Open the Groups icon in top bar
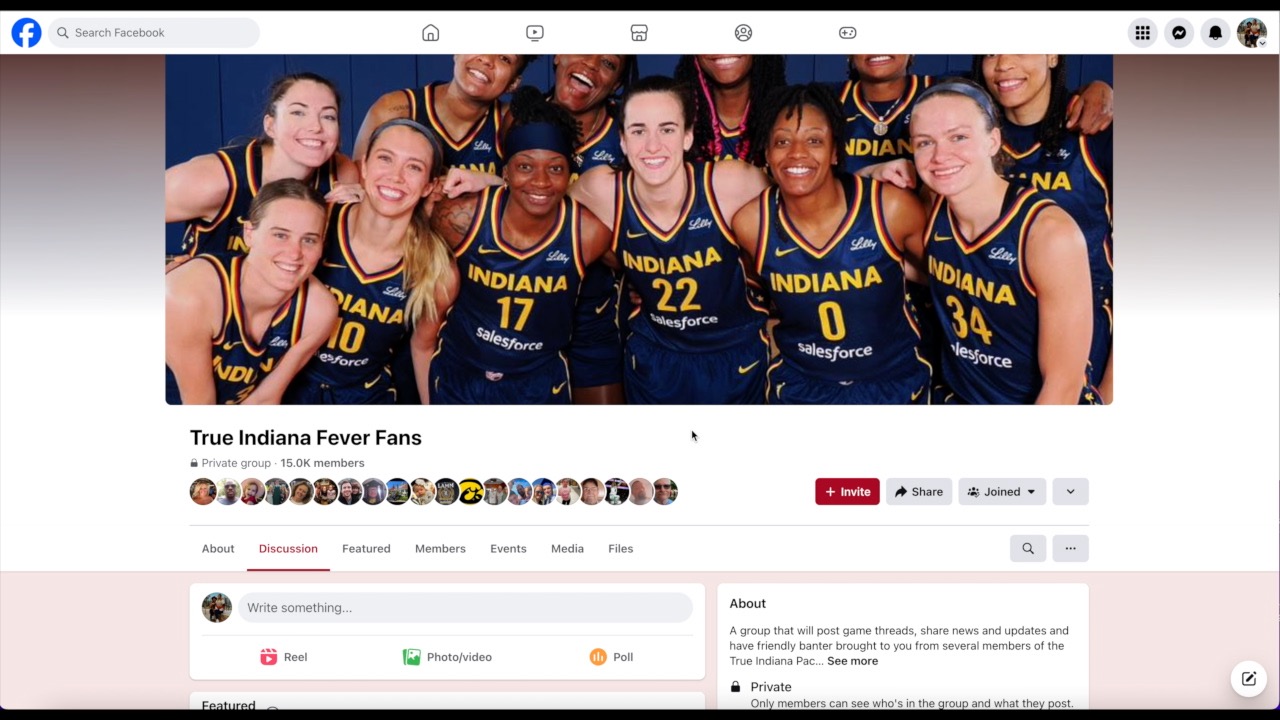1280x720 pixels. coord(743,33)
